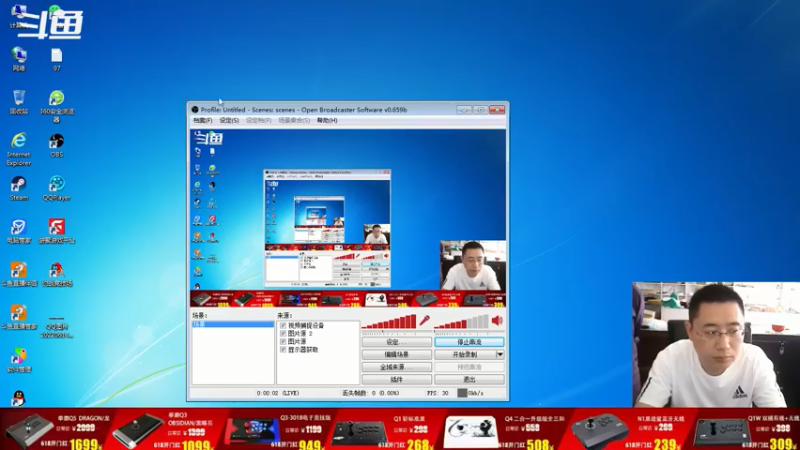
Task: Click the OBS live preview area
Action: [x=348, y=218]
